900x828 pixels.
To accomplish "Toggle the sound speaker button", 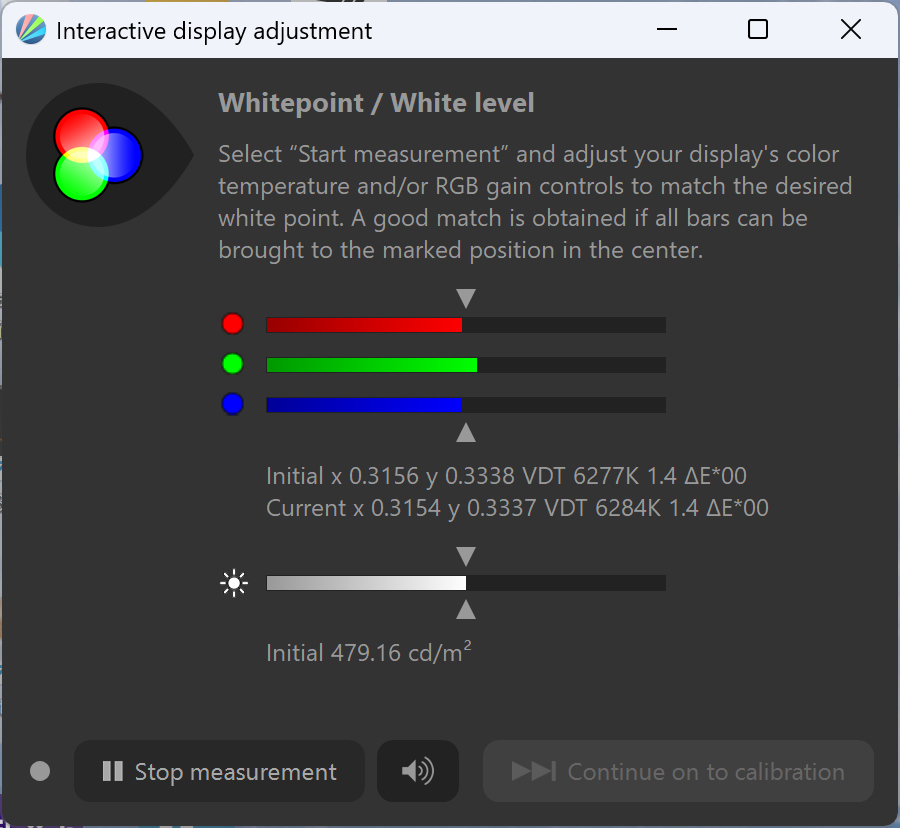I will click(418, 771).
